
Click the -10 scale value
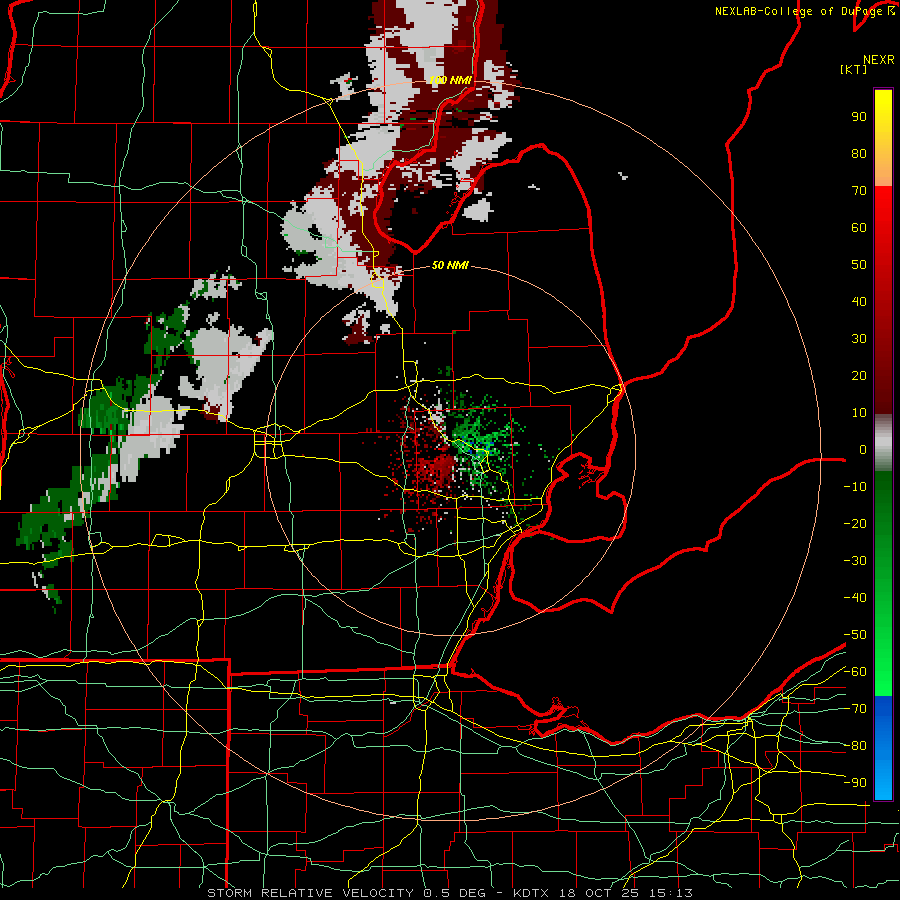click(855, 487)
